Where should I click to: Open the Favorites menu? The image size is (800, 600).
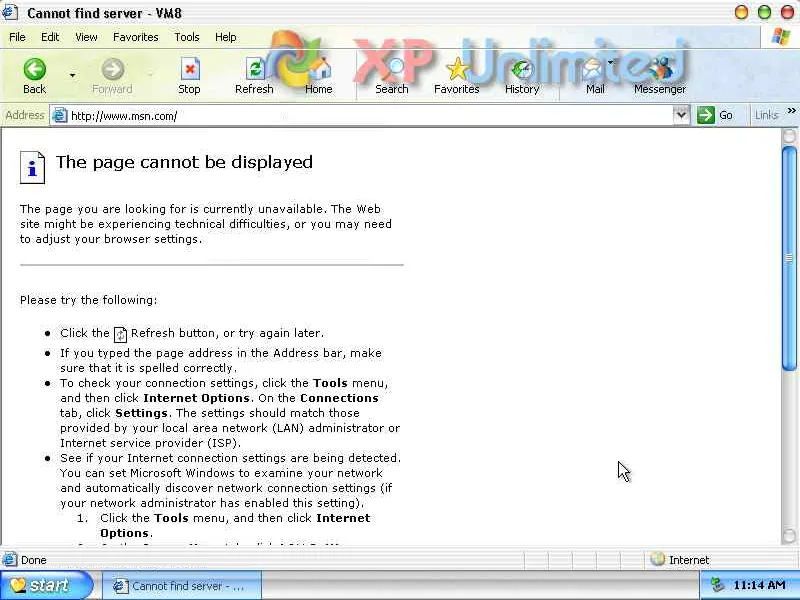click(136, 37)
